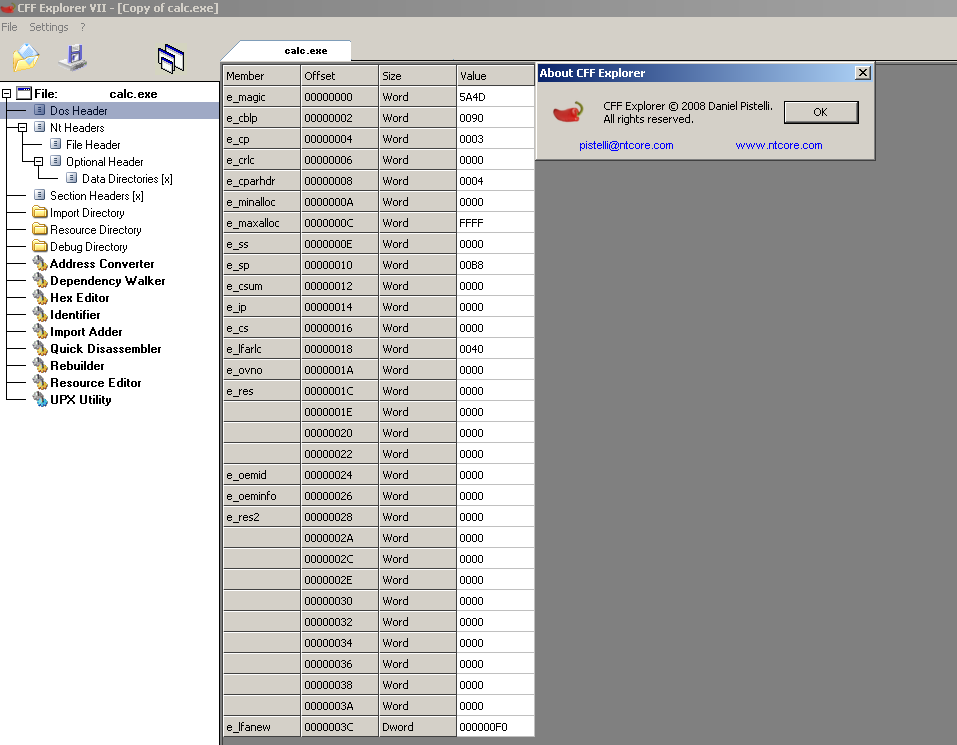Click the Data Directories node icon
The width and height of the screenshot is (957, 745).
[71, 178]
